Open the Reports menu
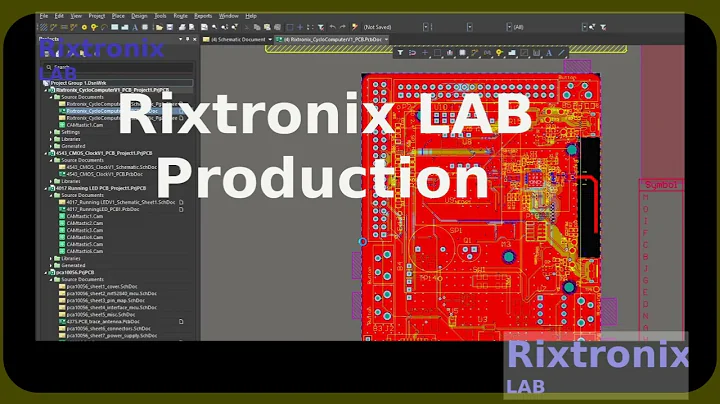Image resolution: width=720 pixels, height=404 pixels. pyautogui.click(x=203, y=16)
